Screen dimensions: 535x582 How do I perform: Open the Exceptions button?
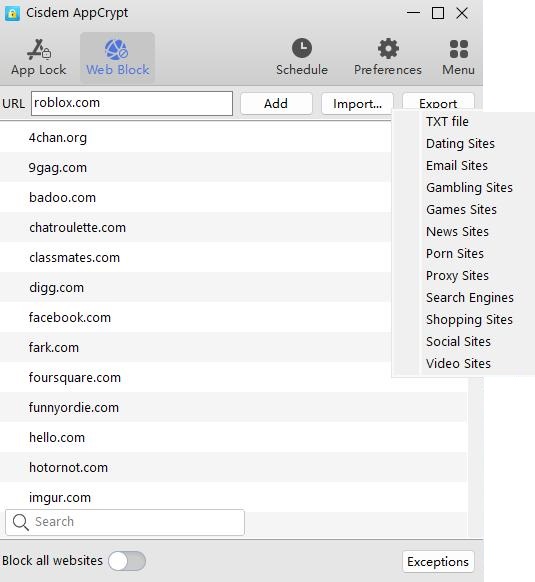coord(438,562)
